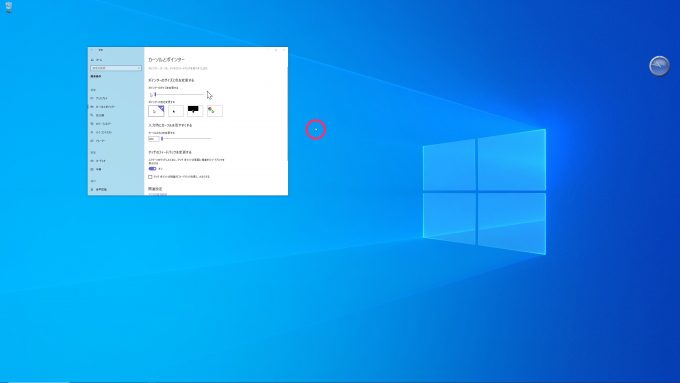Select the white pointer color option

[x=156, y=111]
